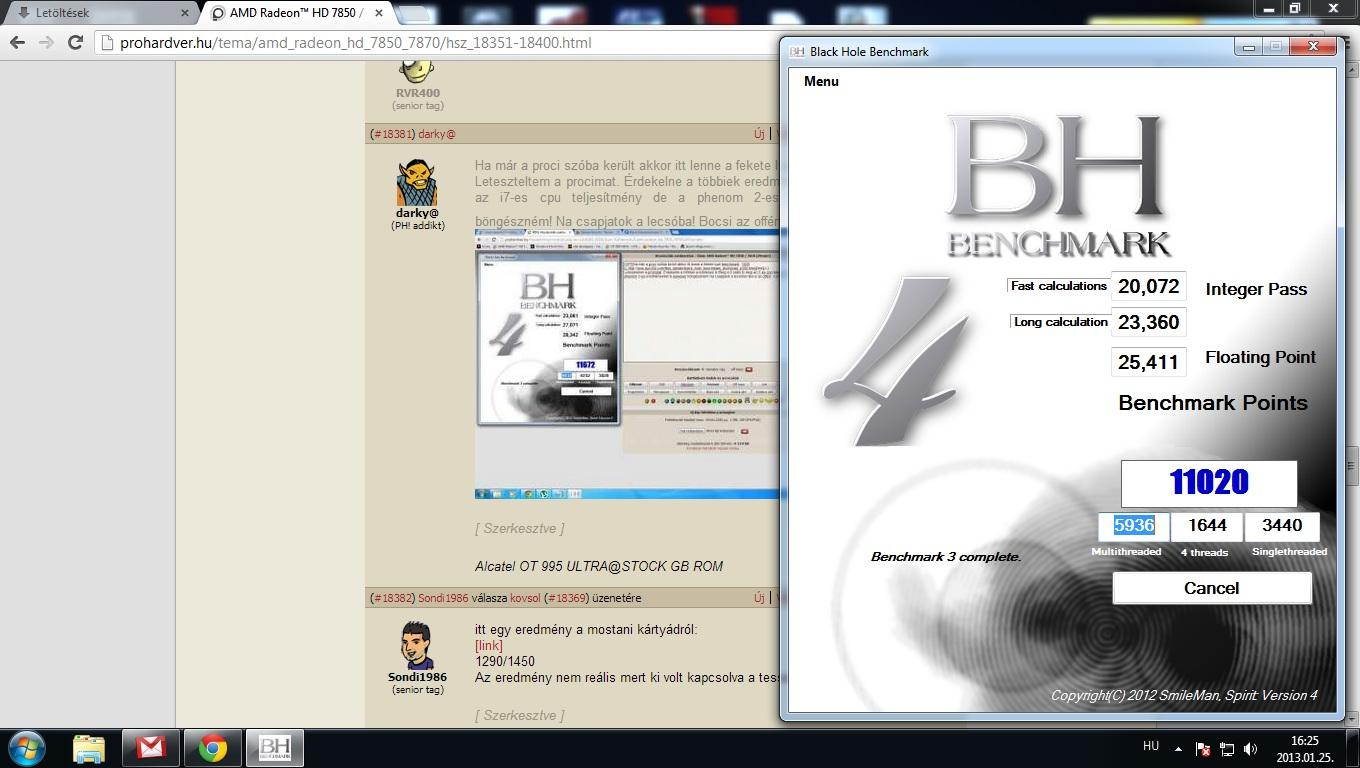Viewport: 1360px width, 768px height.
Task: Open the embedded benchmark screenshot in darky@ post
Action: [627, 364]
